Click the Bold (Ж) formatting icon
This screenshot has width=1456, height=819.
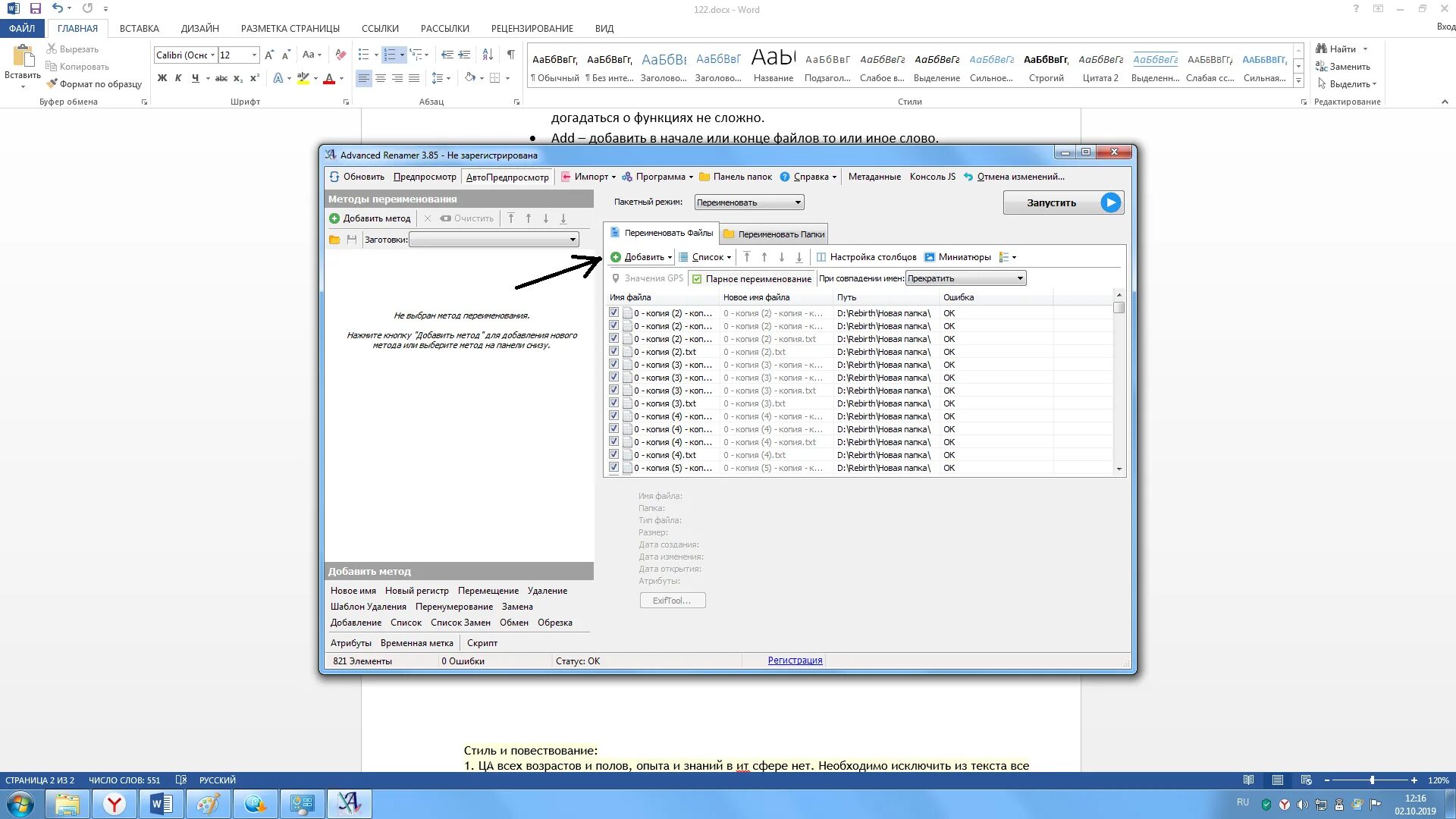pos(162,78)
